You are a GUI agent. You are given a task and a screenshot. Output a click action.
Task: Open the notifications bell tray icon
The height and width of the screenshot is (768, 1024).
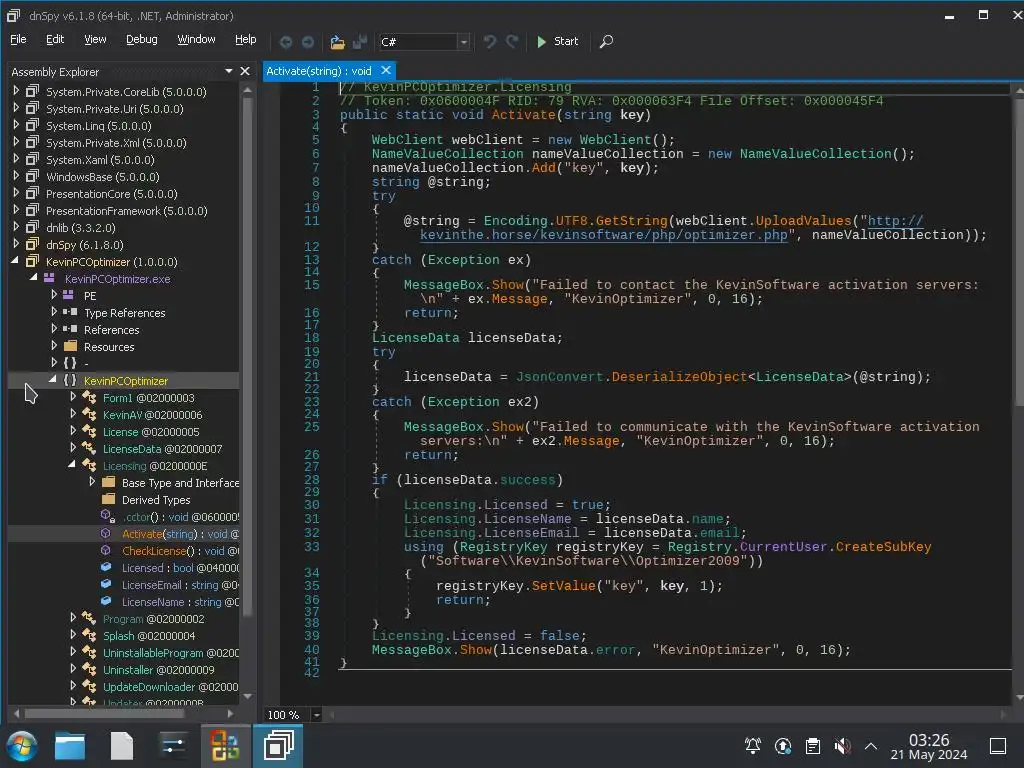752,746
